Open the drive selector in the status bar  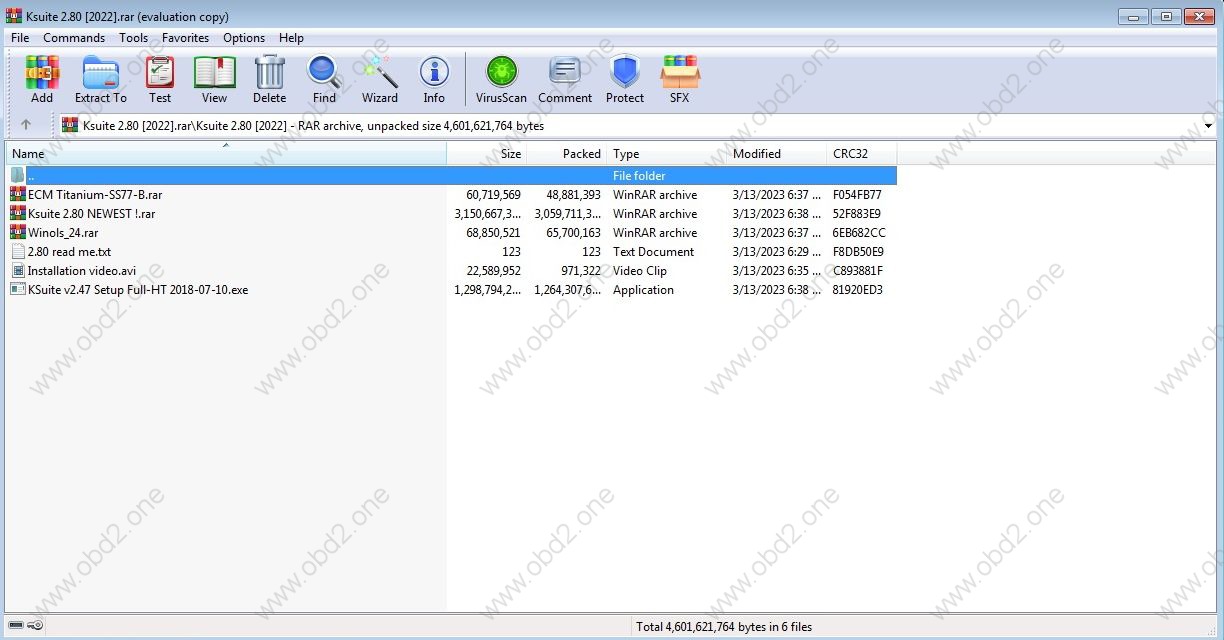16,625
